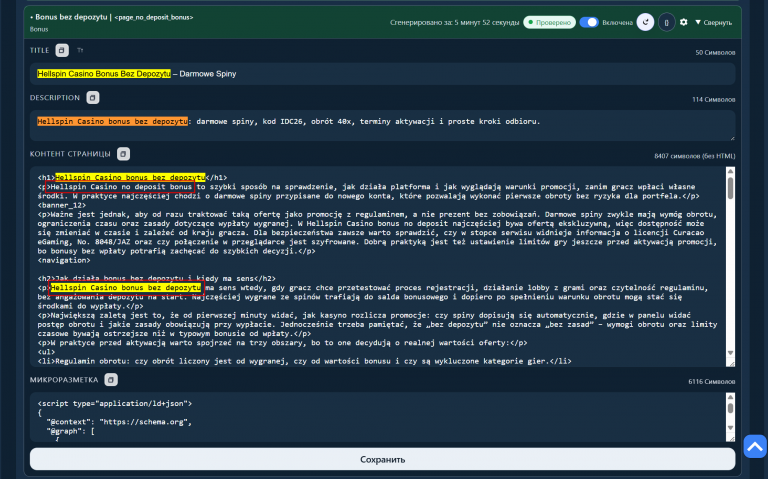The height and width of the screenshot is (479, 768).
Task: Click the '"@context": "https://schema.org"' line
Action: (x=119, y=422)
